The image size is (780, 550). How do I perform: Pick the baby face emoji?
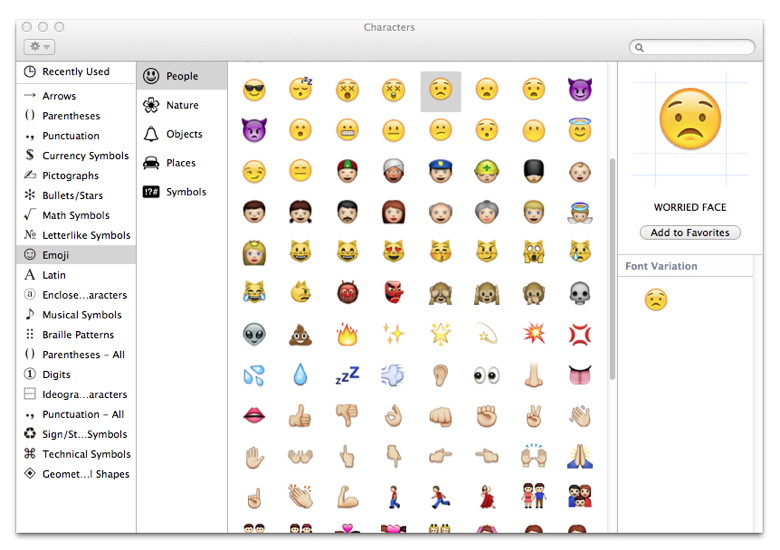[580, 172]
